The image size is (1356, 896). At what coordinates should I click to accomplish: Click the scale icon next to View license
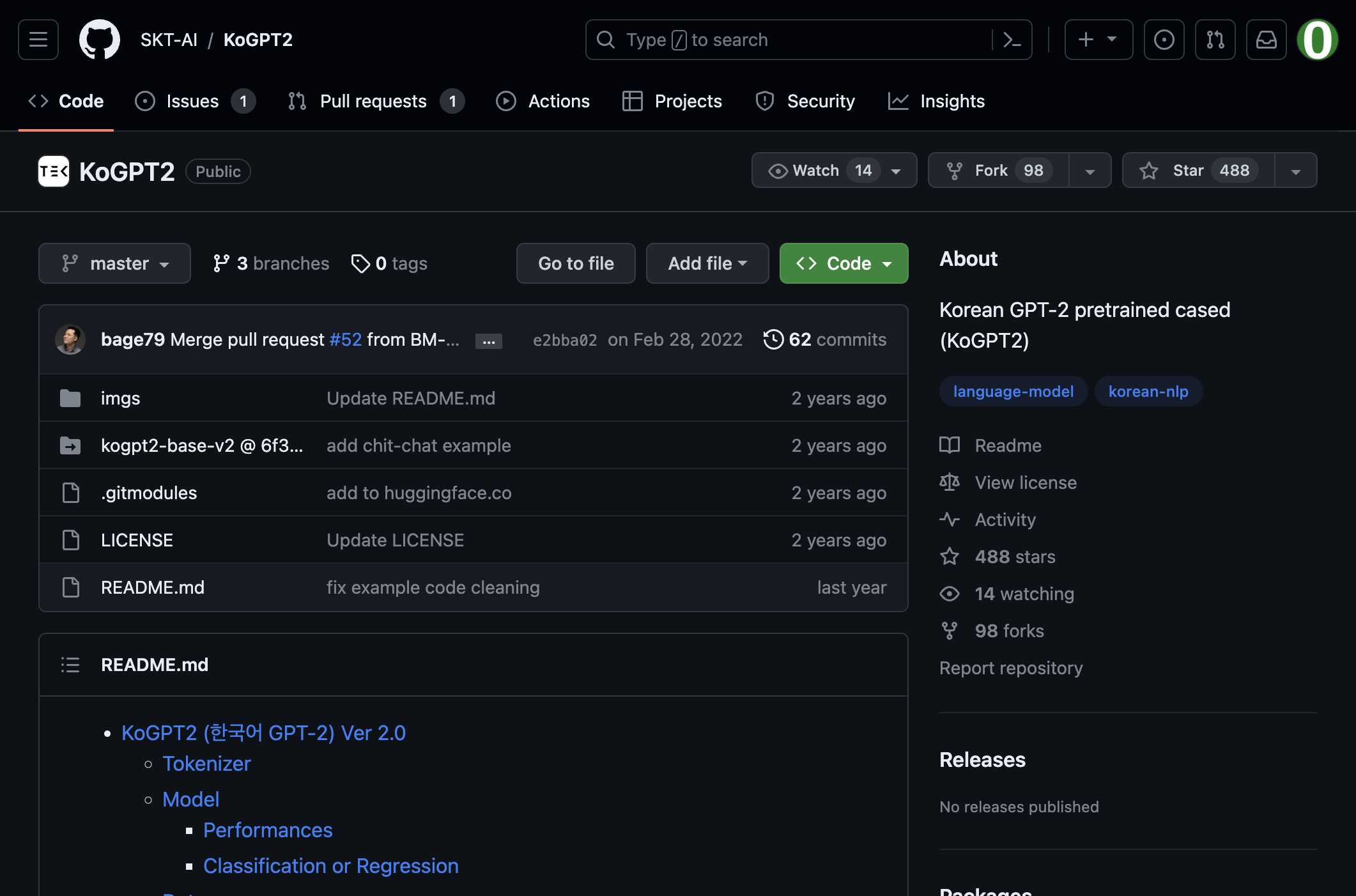click(950, 483)
